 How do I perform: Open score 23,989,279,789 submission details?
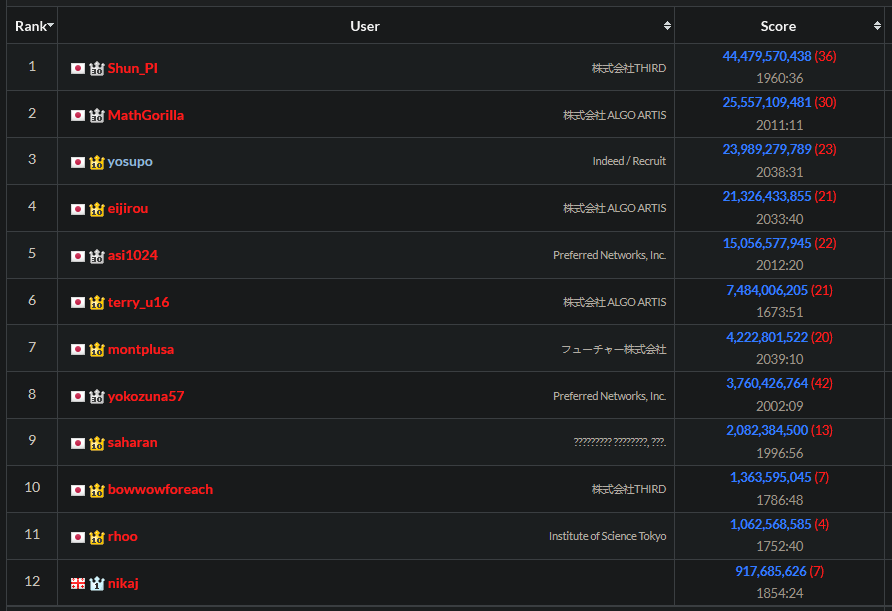tap(767, 150)
